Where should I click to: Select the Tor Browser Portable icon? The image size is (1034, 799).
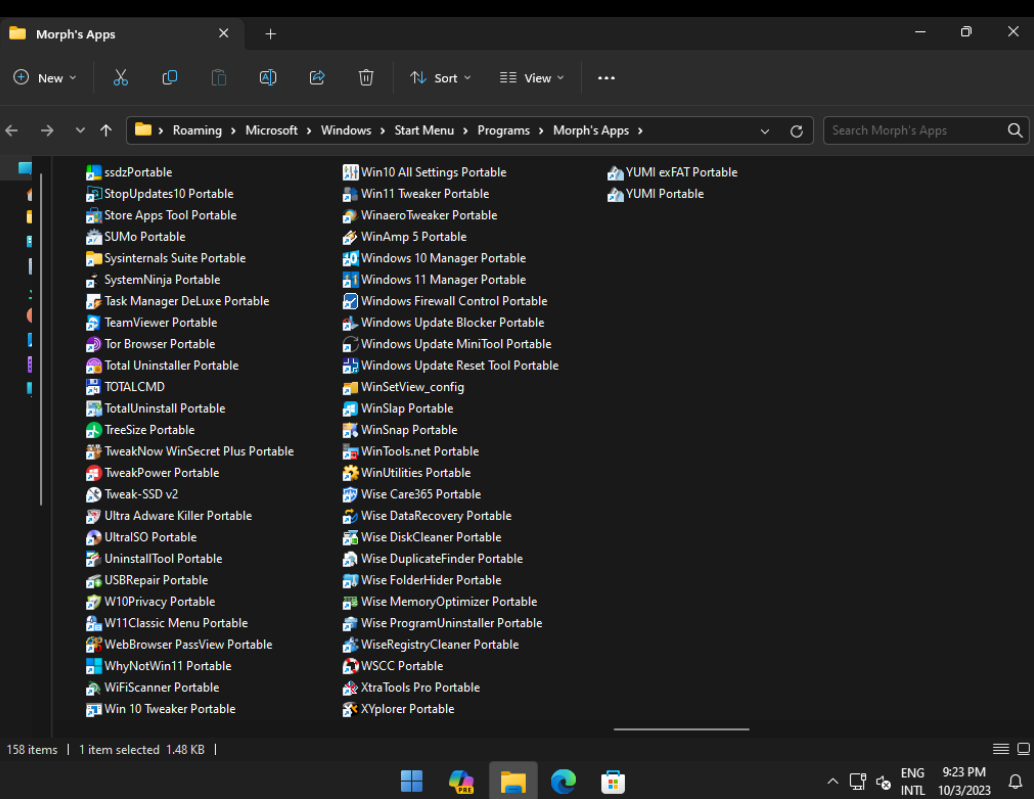pyautogui.click(x=94, y=344)
